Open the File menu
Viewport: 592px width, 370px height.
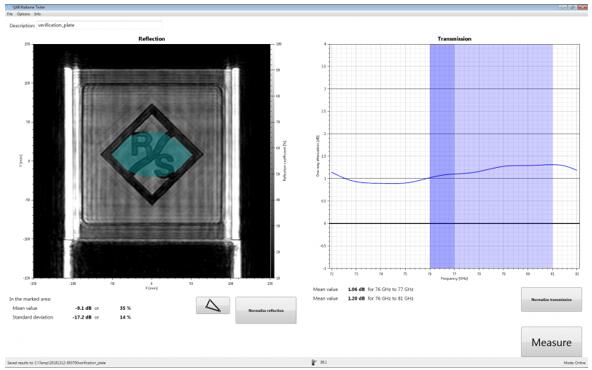coord(10,14)
